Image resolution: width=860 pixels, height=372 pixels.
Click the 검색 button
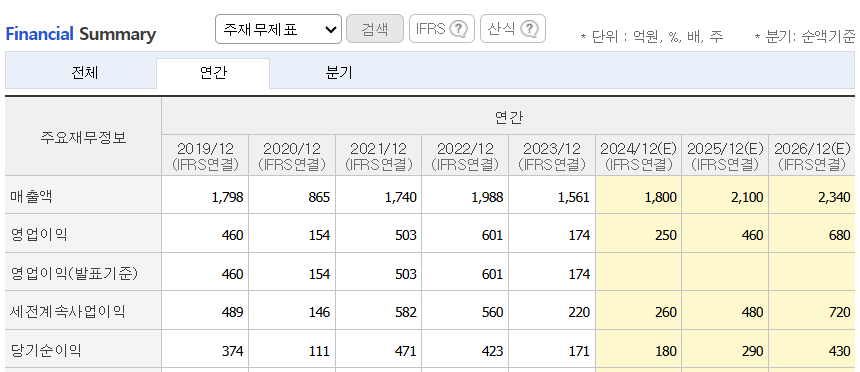point(375,29)
